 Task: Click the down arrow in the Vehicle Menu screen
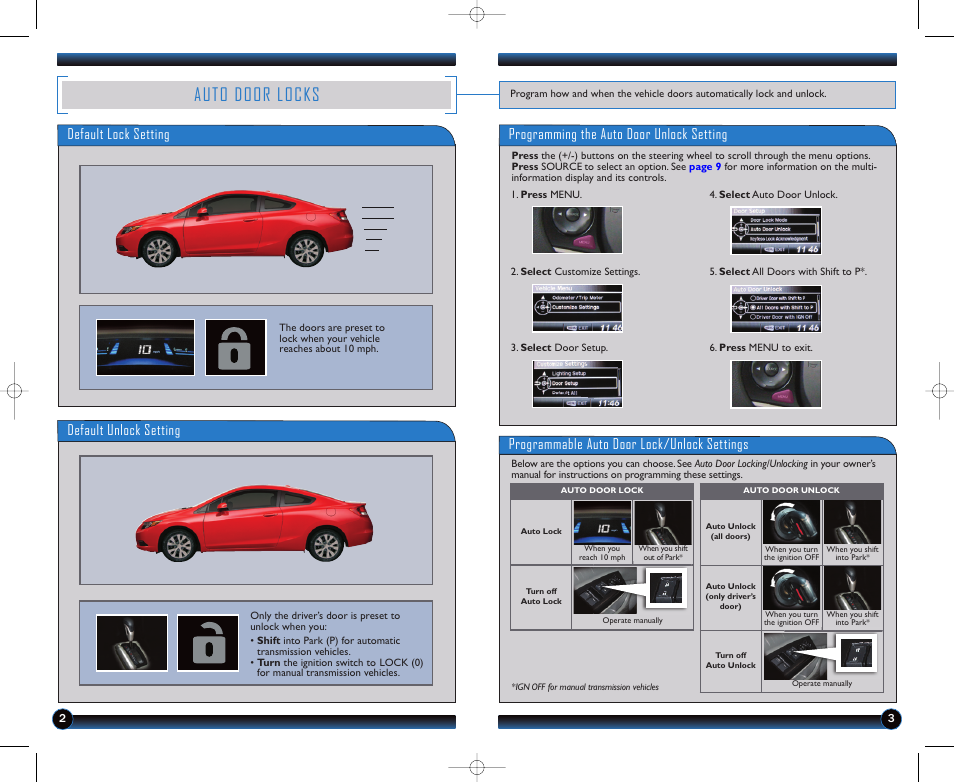coord(543,313)
